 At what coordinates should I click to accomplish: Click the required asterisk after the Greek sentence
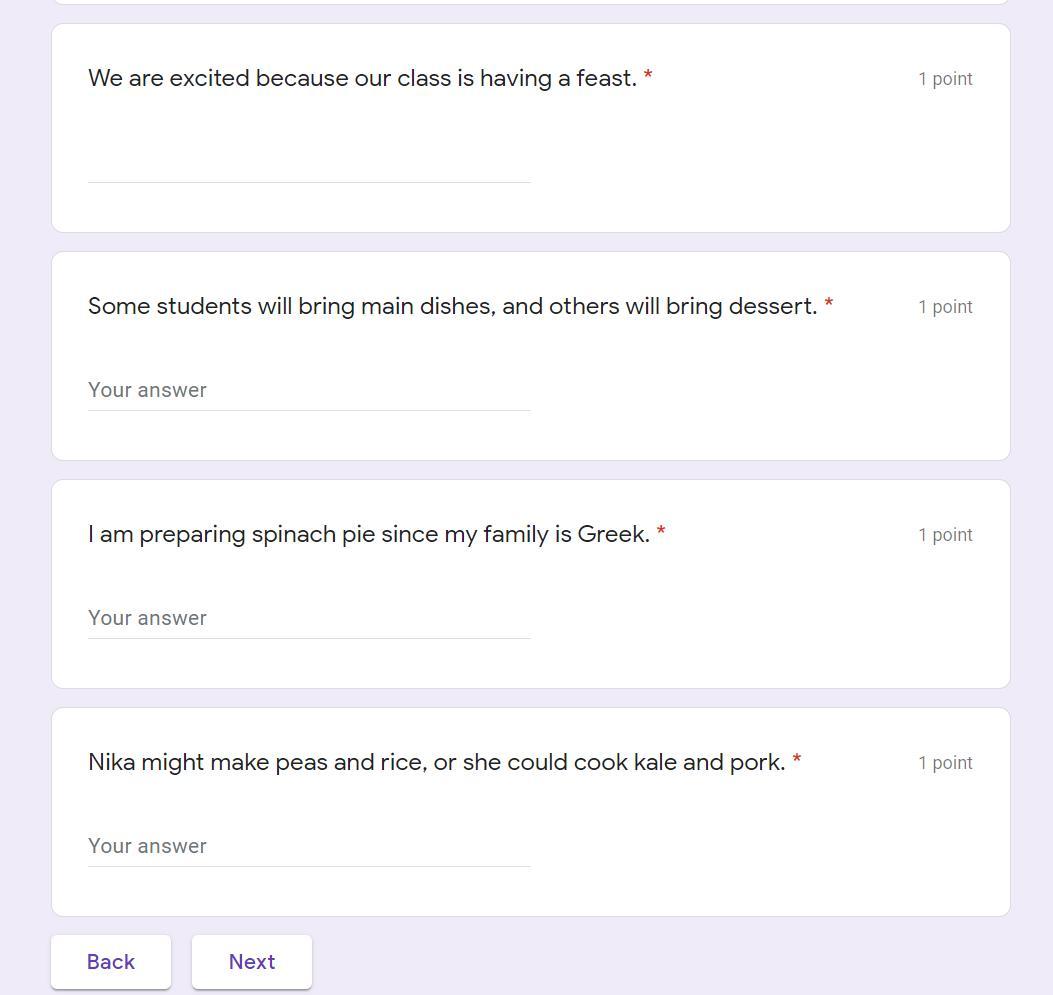[x=661, y=532]
